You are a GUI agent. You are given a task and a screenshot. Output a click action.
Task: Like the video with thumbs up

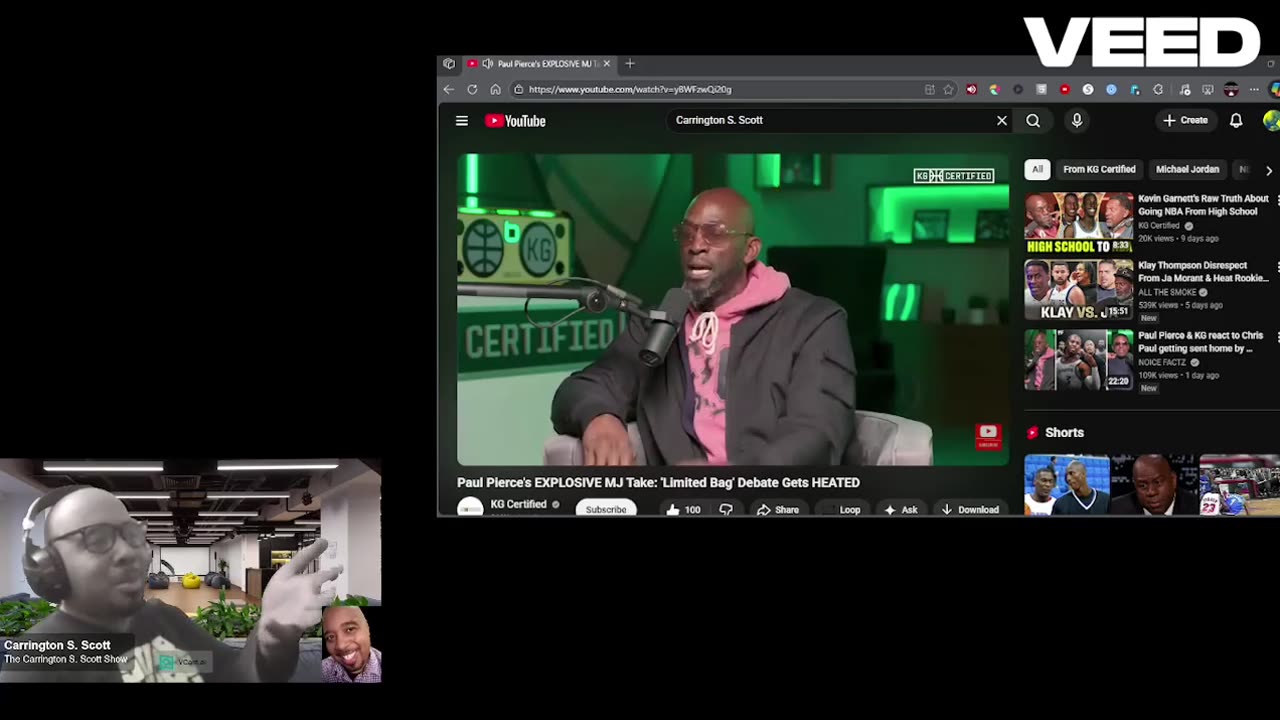point(683,510)
